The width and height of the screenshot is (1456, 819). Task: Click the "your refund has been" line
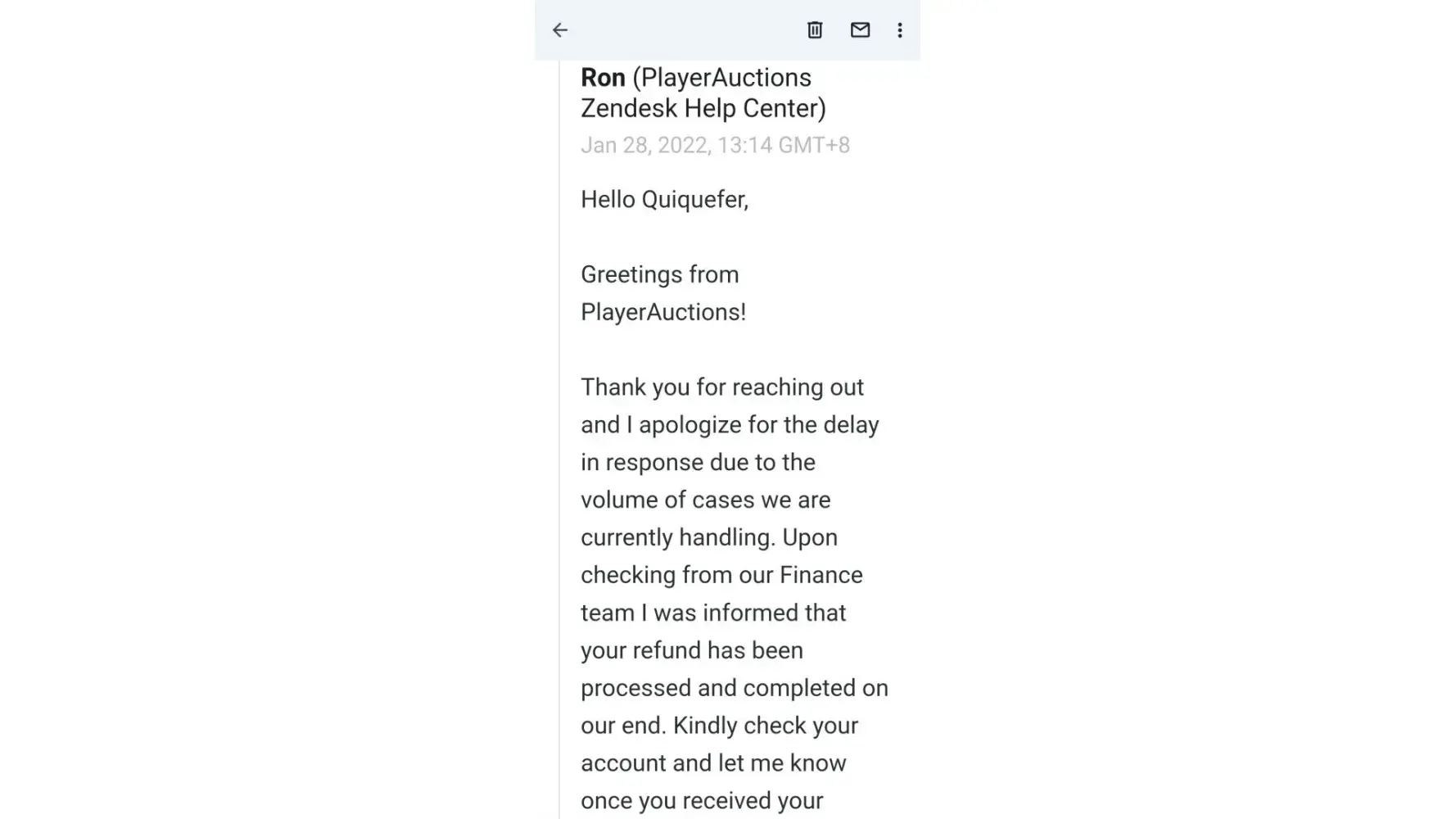tap(692, 651)
